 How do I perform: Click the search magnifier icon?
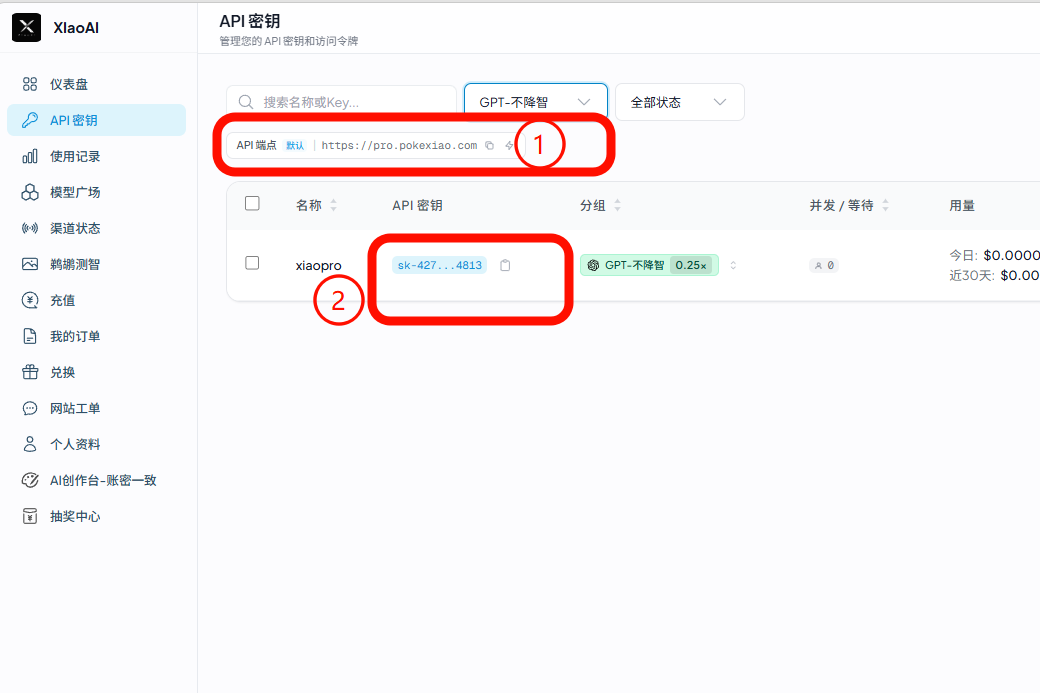246,102
